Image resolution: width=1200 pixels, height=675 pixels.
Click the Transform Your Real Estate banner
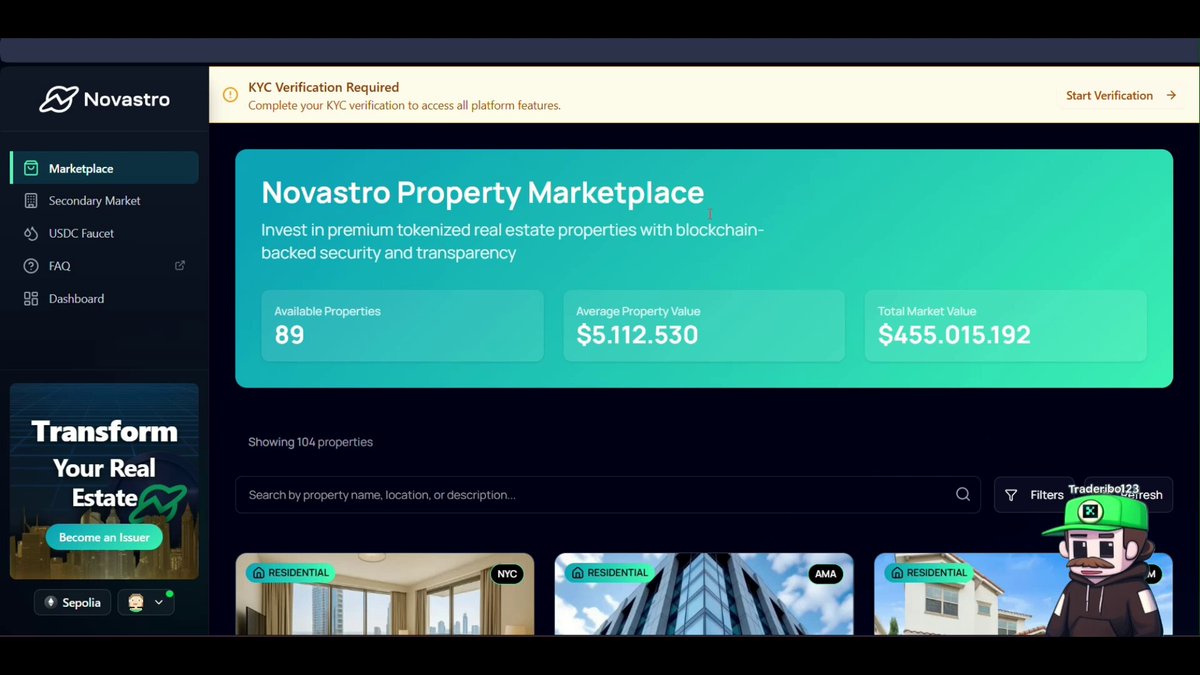click(104, 481)
